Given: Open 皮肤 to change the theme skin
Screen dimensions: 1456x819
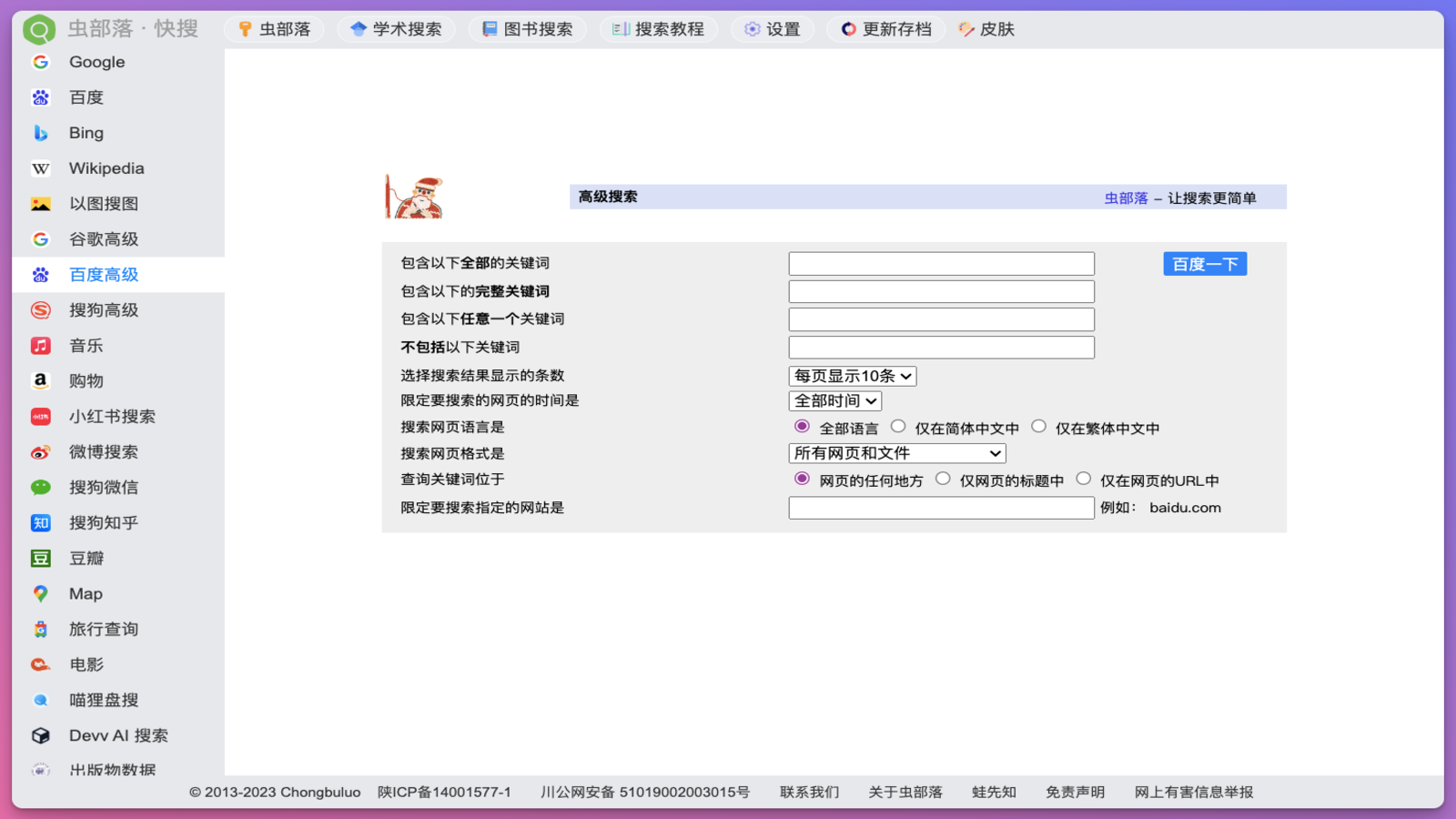Looking at the screenshot, I should click(986, 28).
